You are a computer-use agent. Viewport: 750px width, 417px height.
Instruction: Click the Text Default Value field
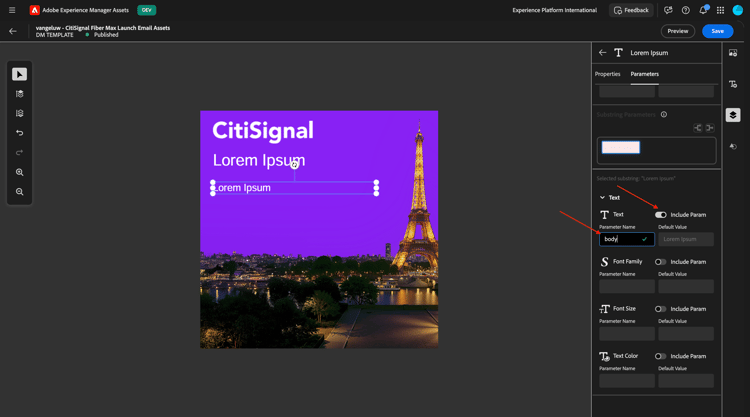pos(686,239)
